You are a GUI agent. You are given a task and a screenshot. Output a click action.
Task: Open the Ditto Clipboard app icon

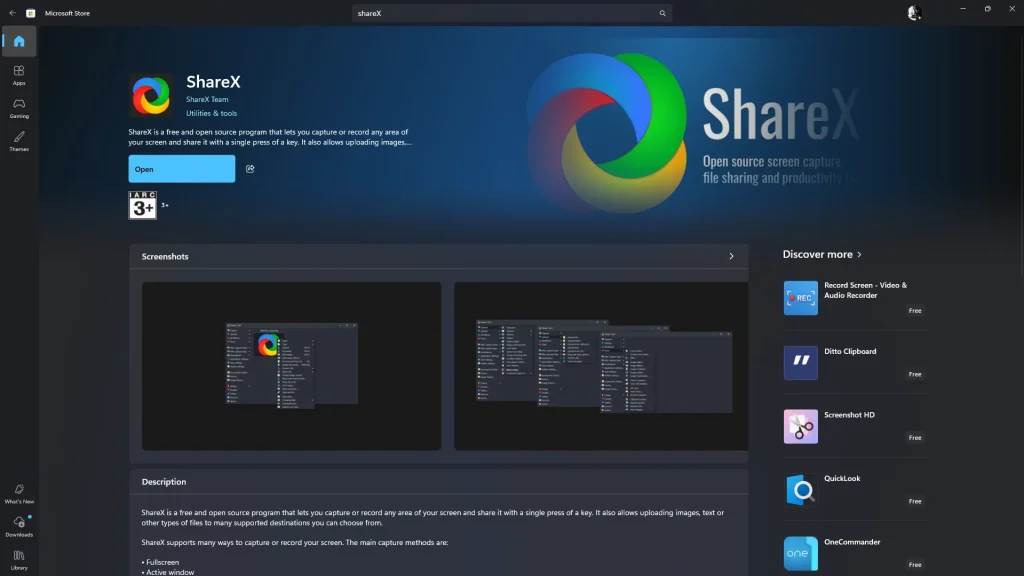[801, 362]
